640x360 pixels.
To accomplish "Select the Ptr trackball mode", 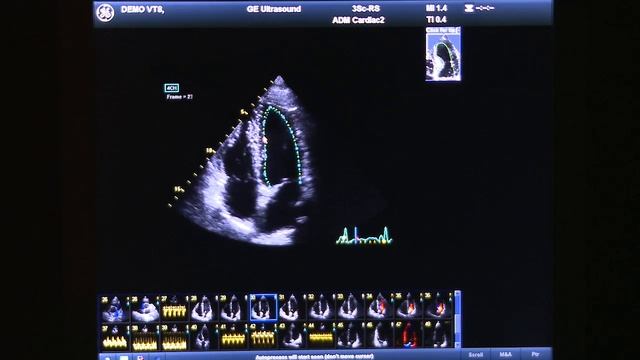I will [535, 355].
